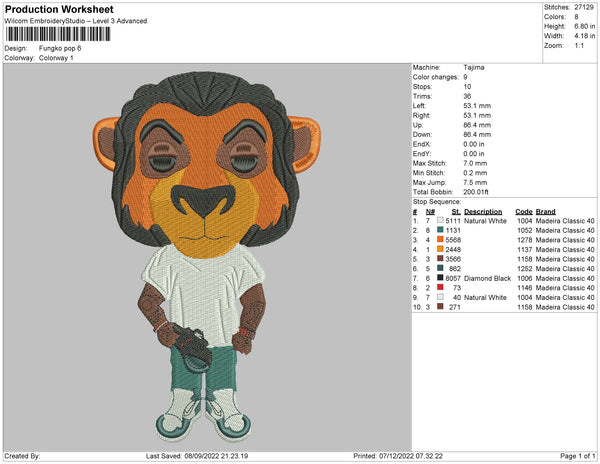Select the stitch count 27129
The width and height of the screenshot is (600, 464).
coord(584,7)
